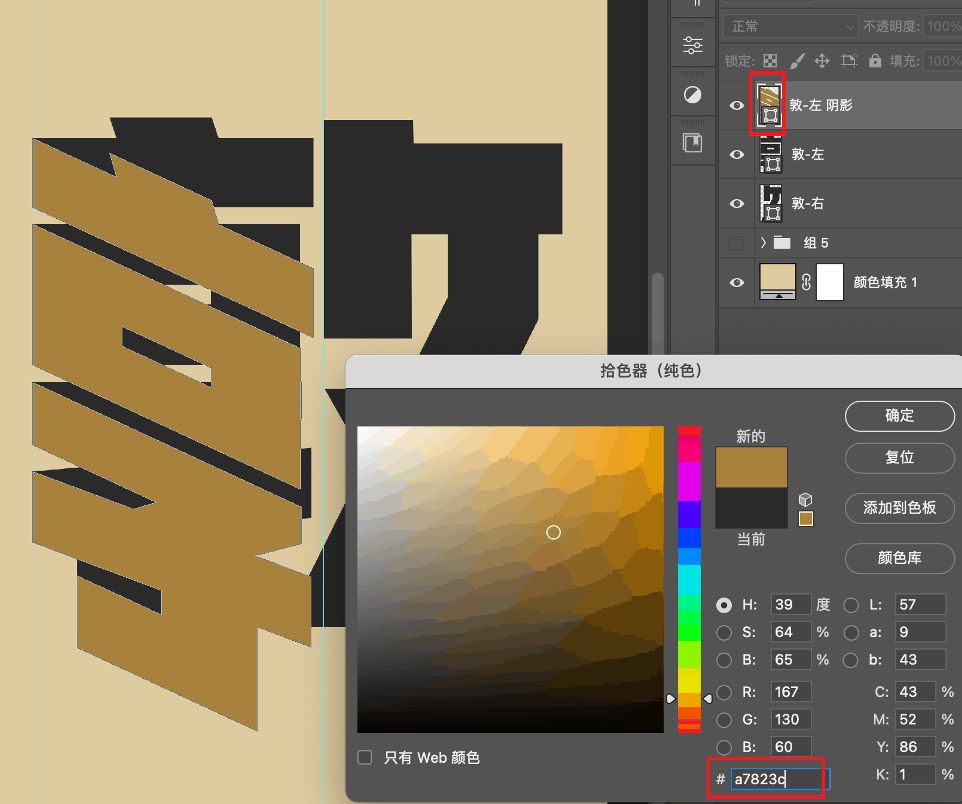Click the prevent artboard auto-nesting lock icon
This screenshot has height=804, width=962.
click(848, 60)
